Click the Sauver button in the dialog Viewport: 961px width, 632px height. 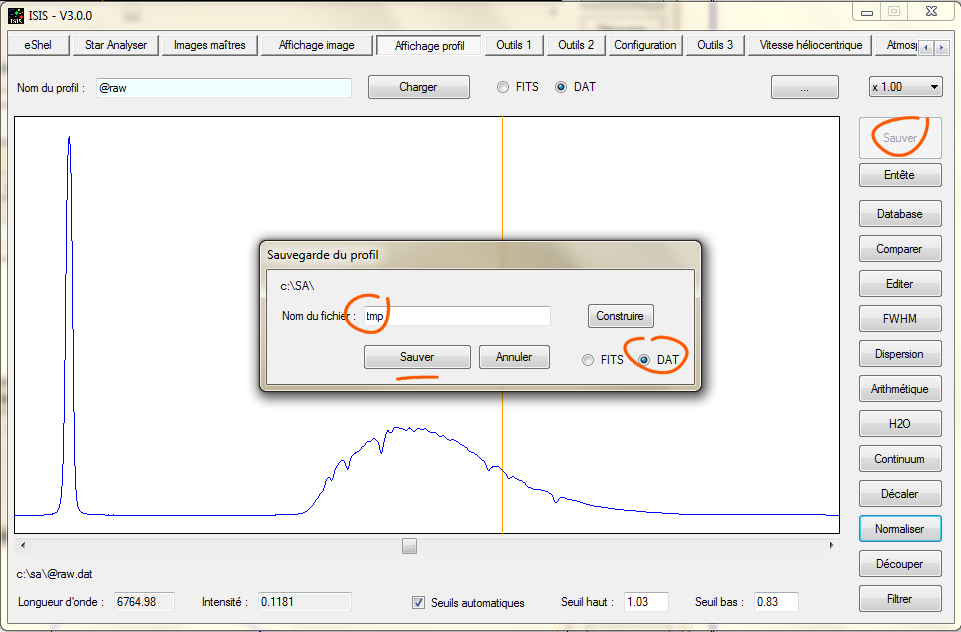point(417,357)
